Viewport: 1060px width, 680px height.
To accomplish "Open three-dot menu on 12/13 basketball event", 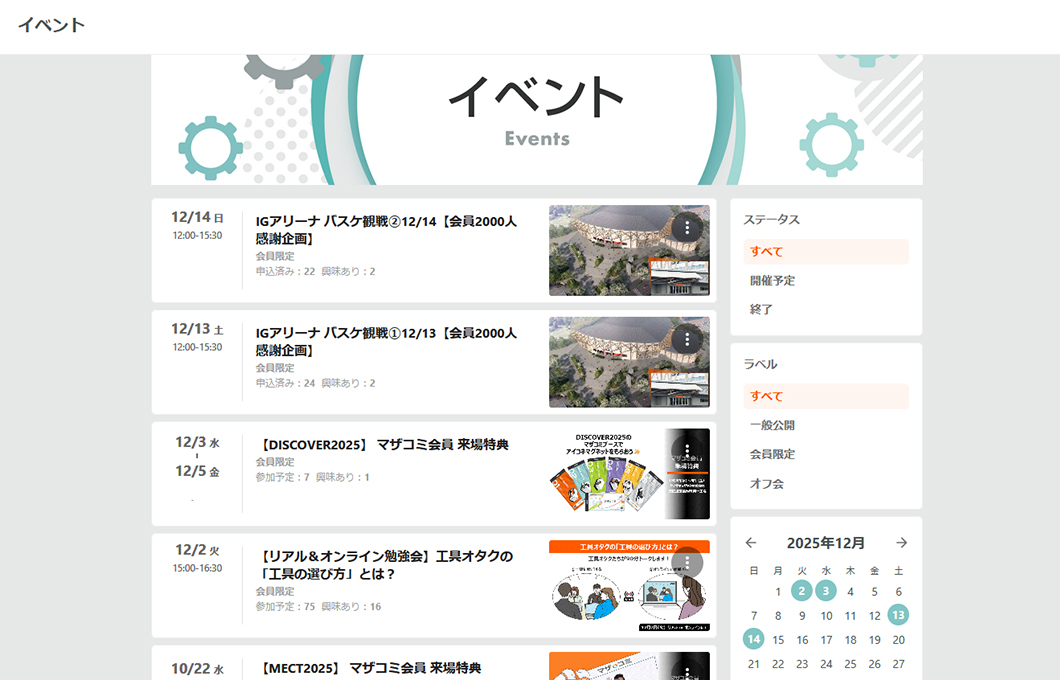I will coord(687,339).
